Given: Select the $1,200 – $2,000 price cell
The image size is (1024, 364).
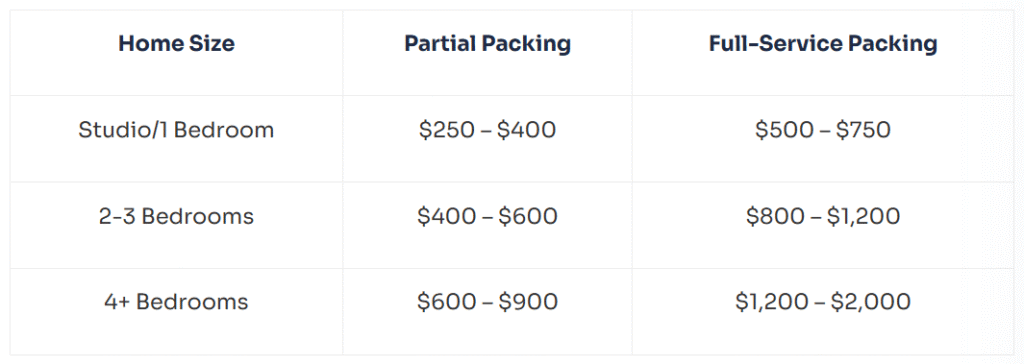Looking at the screenshot, I should point(823,302).
